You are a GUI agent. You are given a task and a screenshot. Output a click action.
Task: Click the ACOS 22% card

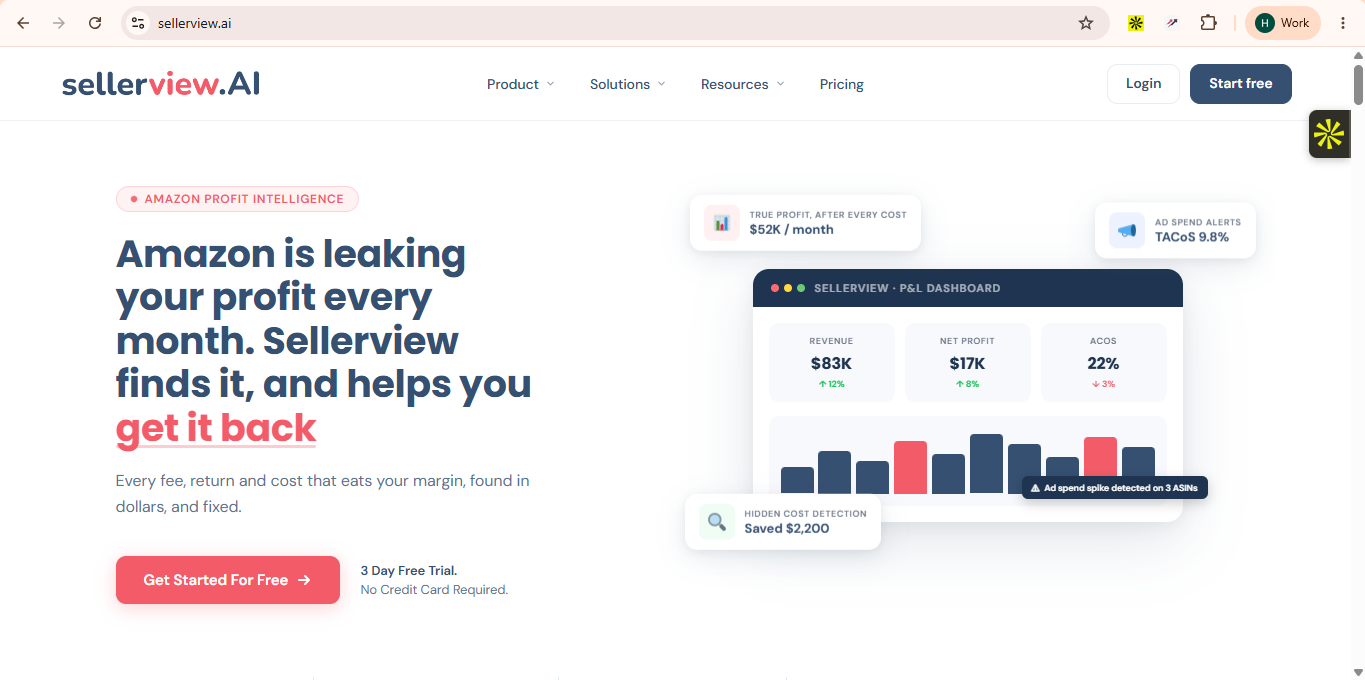click(x=1103, y=362)
